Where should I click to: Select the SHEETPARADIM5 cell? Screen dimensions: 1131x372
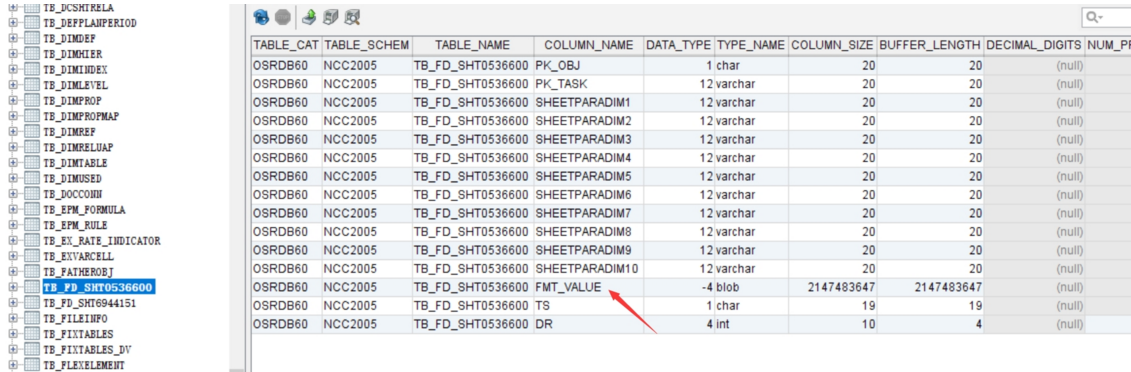[588, 176]
